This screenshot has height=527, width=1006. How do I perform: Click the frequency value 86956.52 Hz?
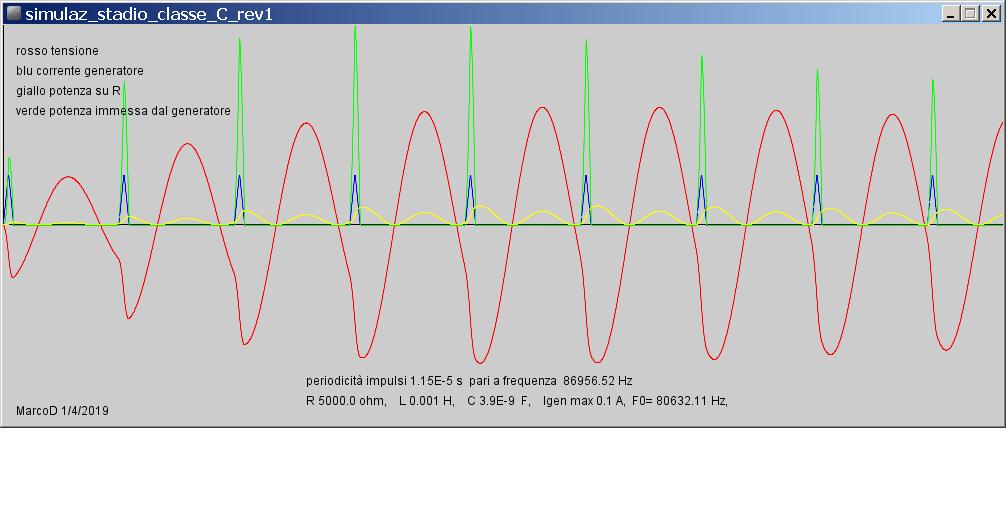tap(597, 381)
